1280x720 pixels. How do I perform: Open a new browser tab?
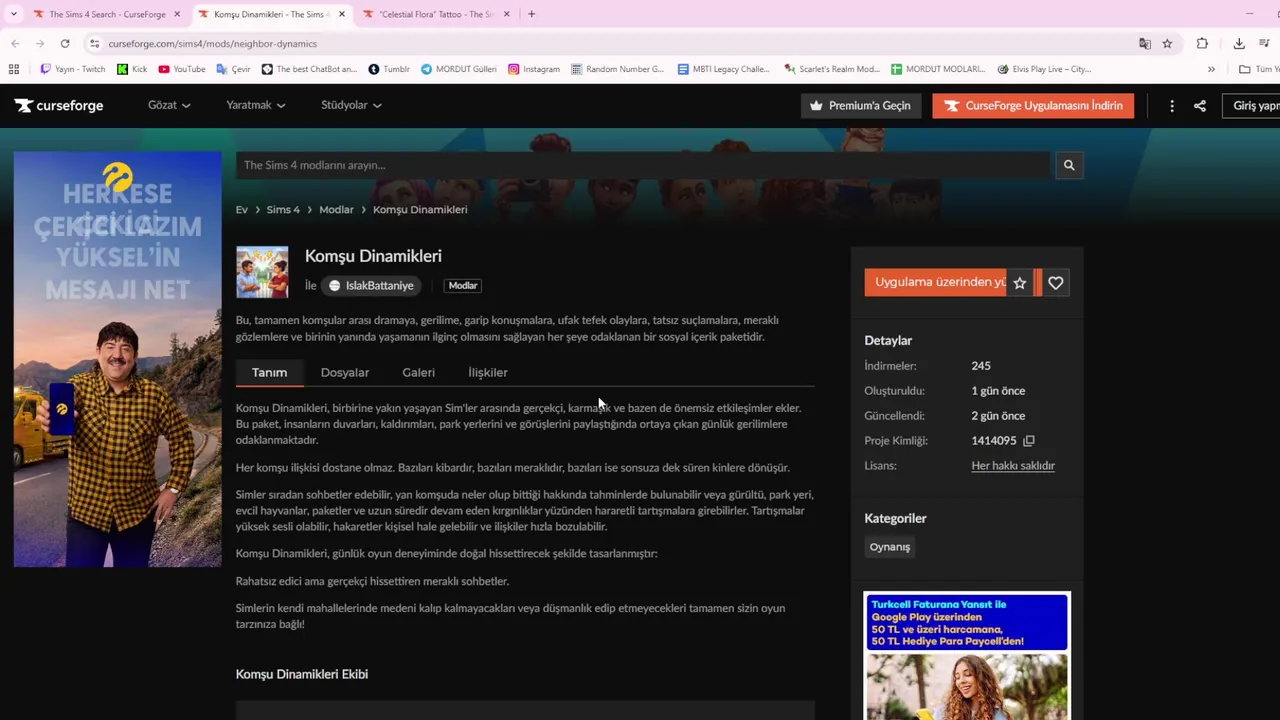click(x=531, y=14)
